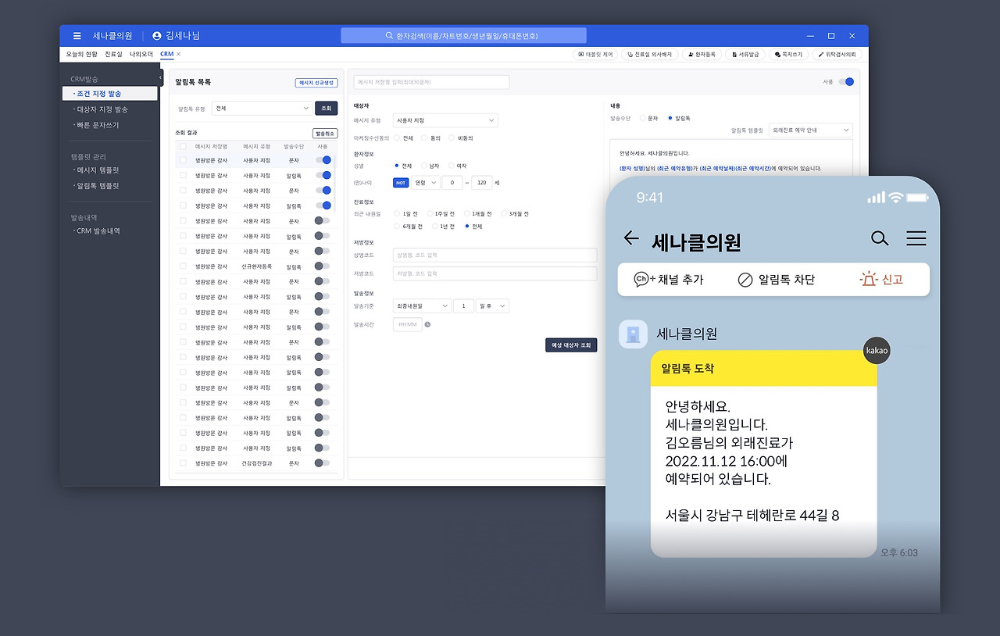Screen dimensions: 1000x636
Task: Click the 알림톡 도착 message bubble on phone
Action: coord(763,454)
